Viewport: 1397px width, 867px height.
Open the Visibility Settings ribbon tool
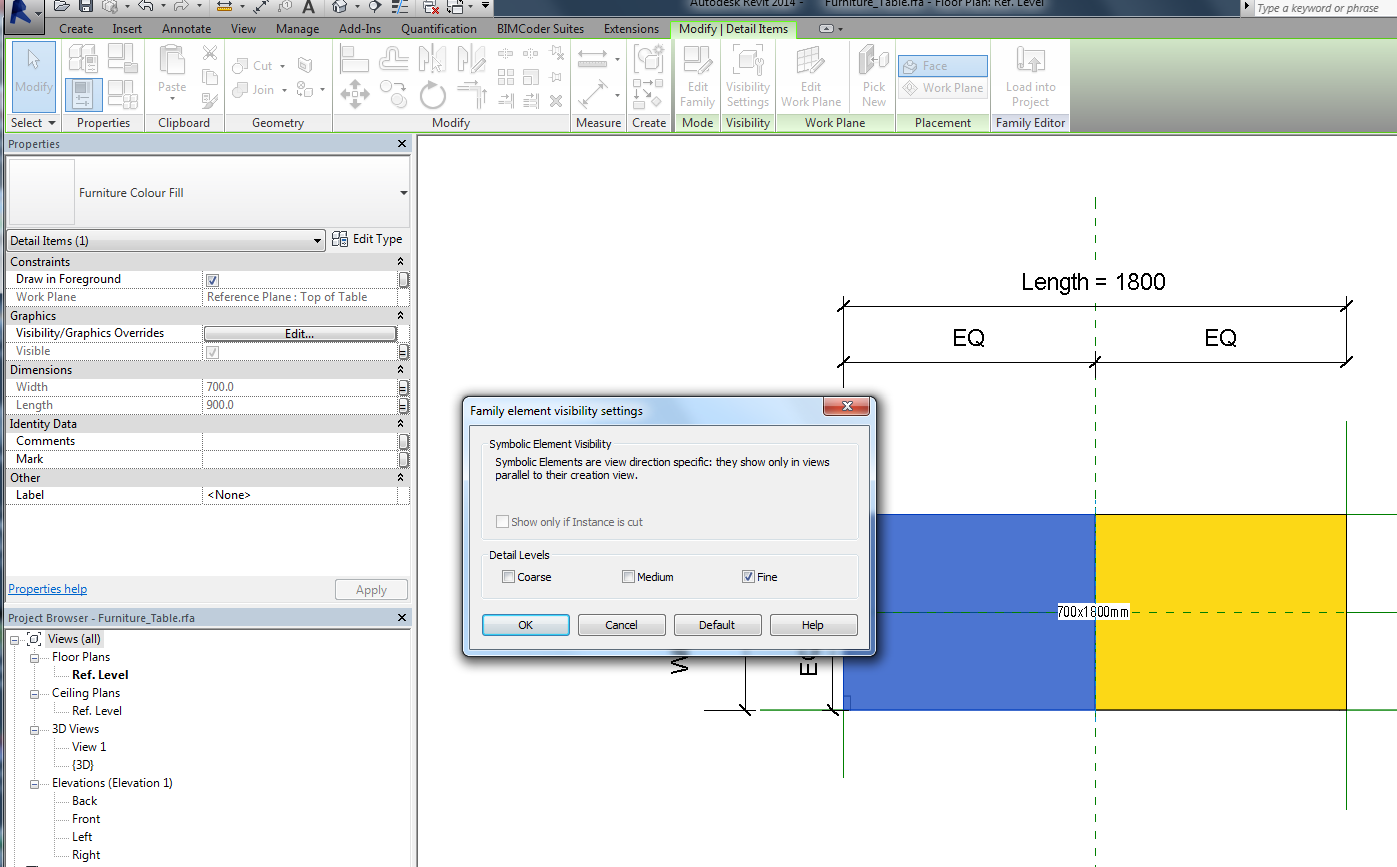tap(748, 77)
